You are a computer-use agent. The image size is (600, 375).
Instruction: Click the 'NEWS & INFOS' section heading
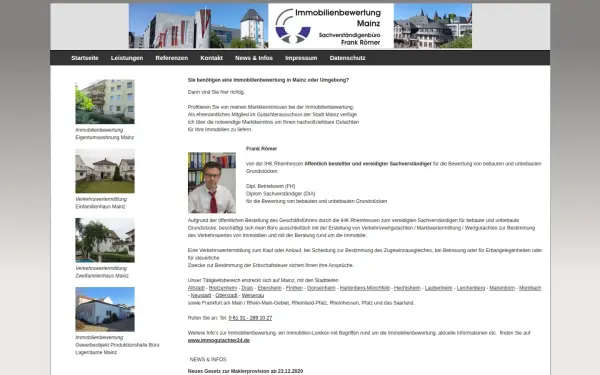(x=208, y=360)
